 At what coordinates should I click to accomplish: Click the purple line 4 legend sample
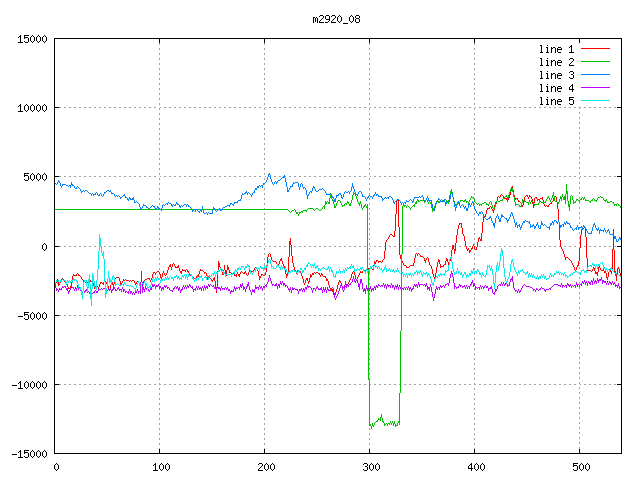tap(595, 88)
